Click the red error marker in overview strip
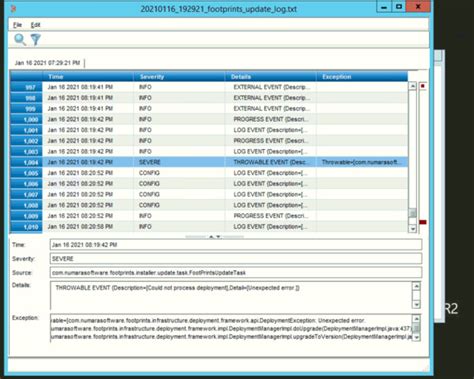This screenshot has width=474, height=379. tap(423, 222)
